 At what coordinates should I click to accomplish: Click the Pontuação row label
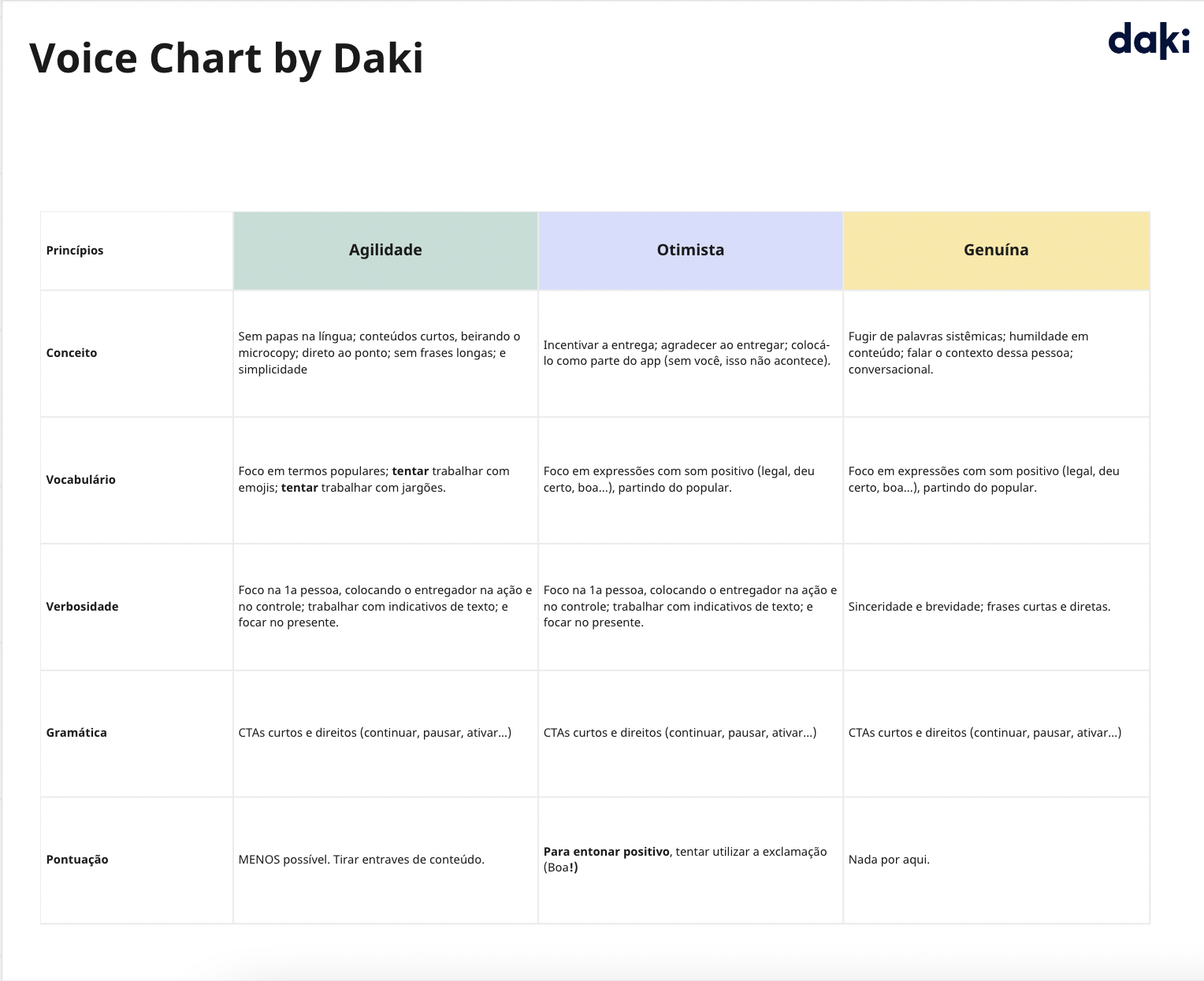(77, 860)
